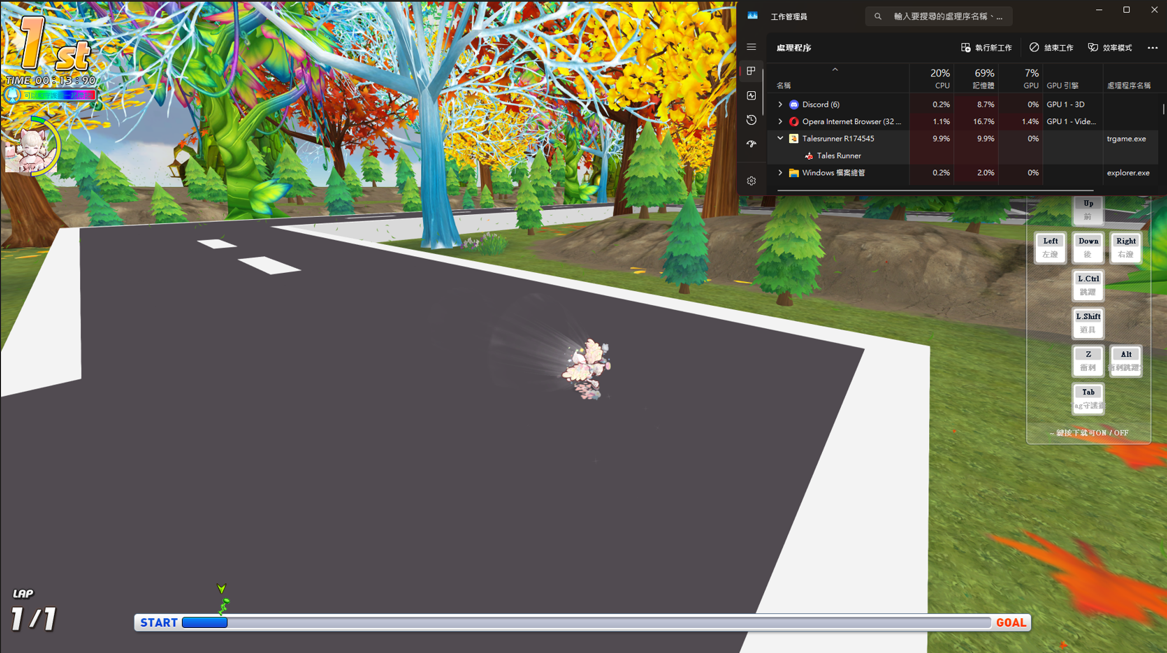Open the Startup apps icon in sidebar

[x=751, y=144]
